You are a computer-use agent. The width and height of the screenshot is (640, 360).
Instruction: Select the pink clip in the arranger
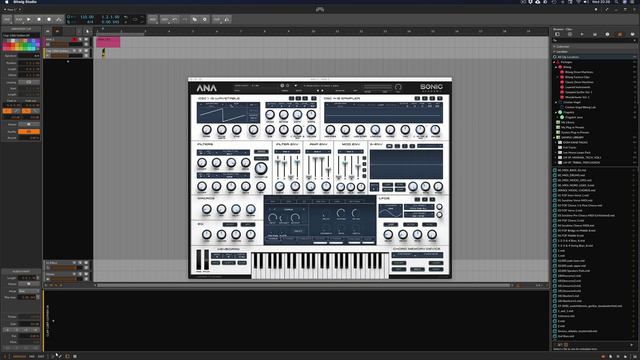point(108,42)
